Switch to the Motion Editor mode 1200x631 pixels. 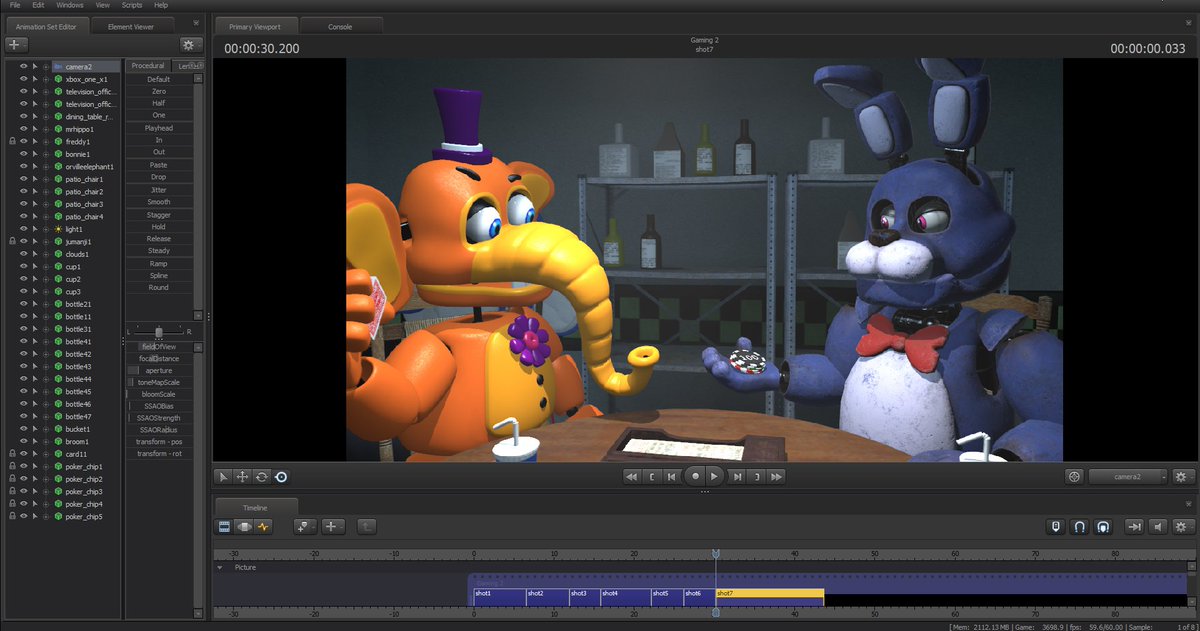point(244,526)
